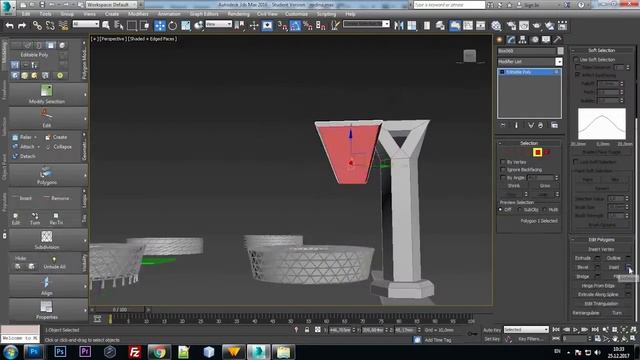Screen dimensions: 640x360
Task: Toggle the Affect Backfacing checkbox
Action: (x=578, y=75)
